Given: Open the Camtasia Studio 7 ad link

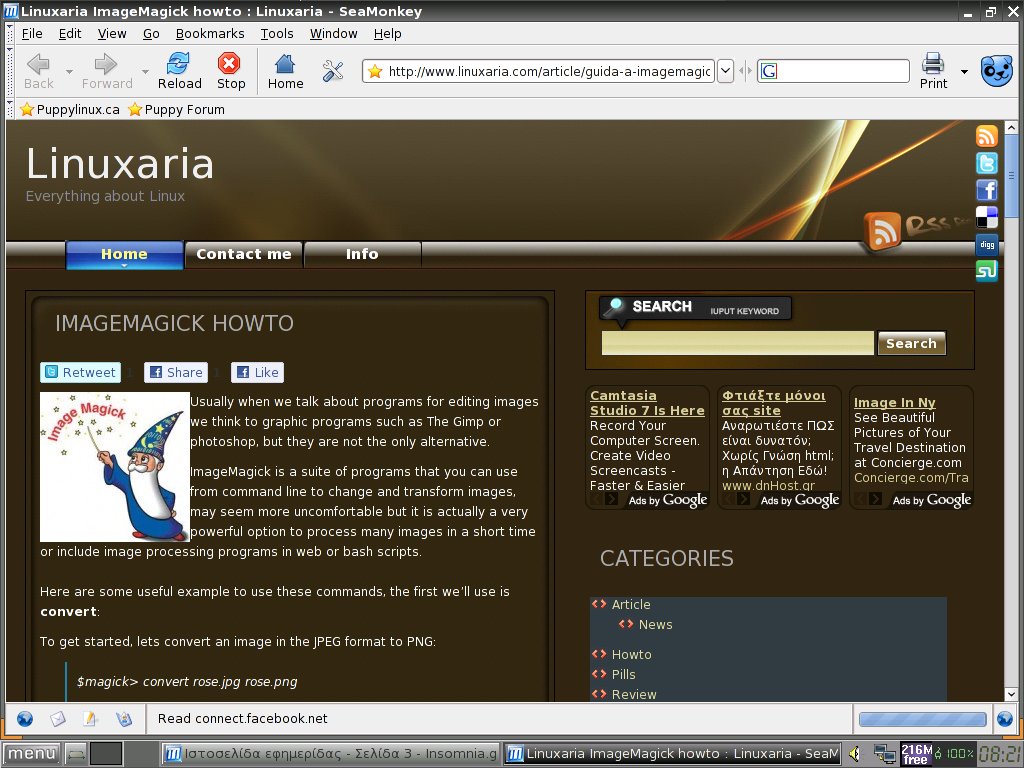Looking at the screenshot, I should 647,403.
